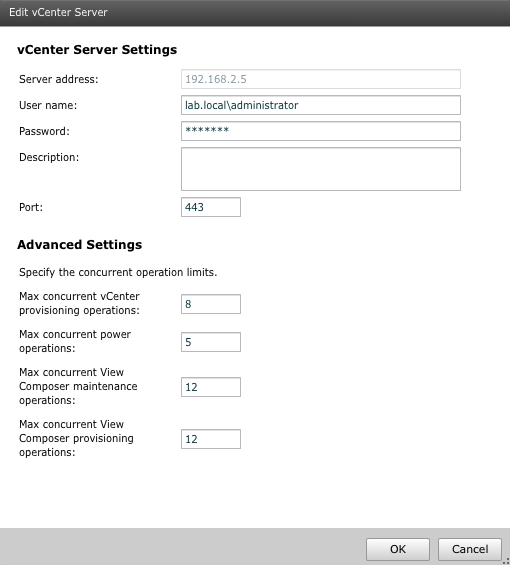The width and height of the screenshot is (510, 565).
Task: Click the Port field showing 443
Action: [x=211, y=207]
